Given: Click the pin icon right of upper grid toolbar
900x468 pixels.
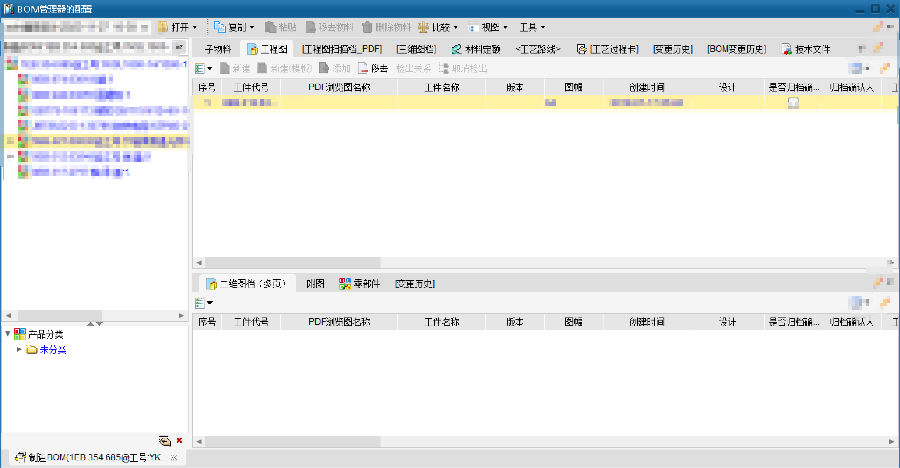Looking at the screenshot, I should pyautogui.click(x=885, y=68).
